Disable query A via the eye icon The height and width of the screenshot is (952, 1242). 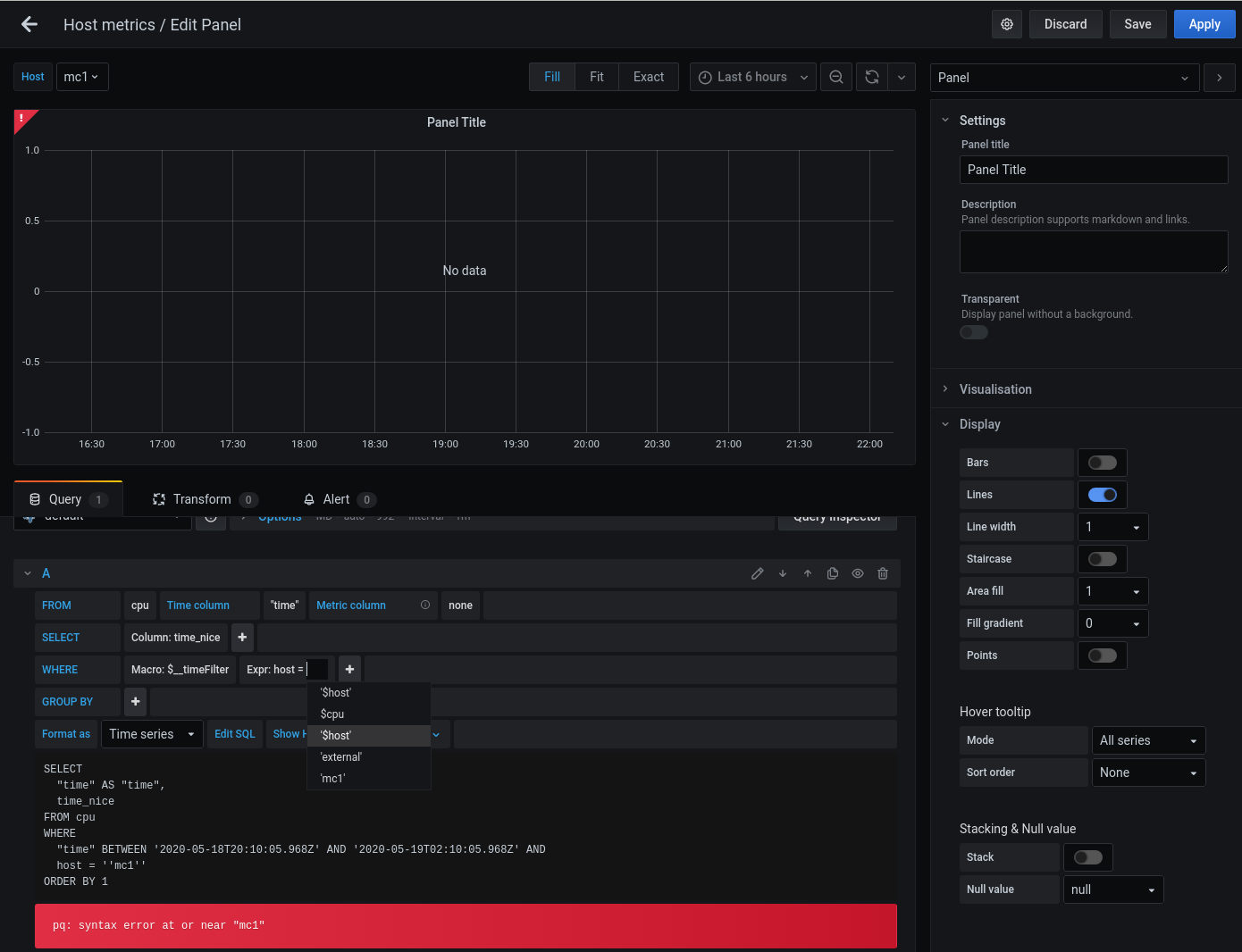click(x=858, y=573)
